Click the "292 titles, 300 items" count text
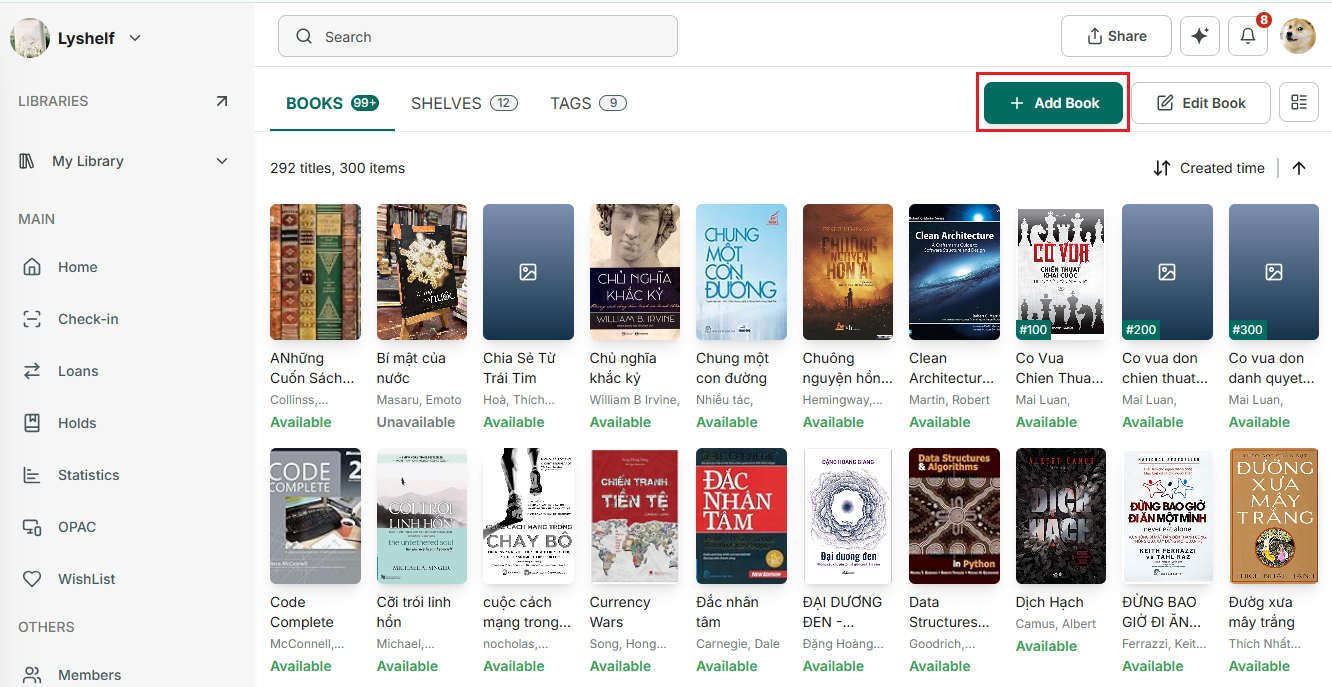The image size is (1332, 687). pos(338,168)
